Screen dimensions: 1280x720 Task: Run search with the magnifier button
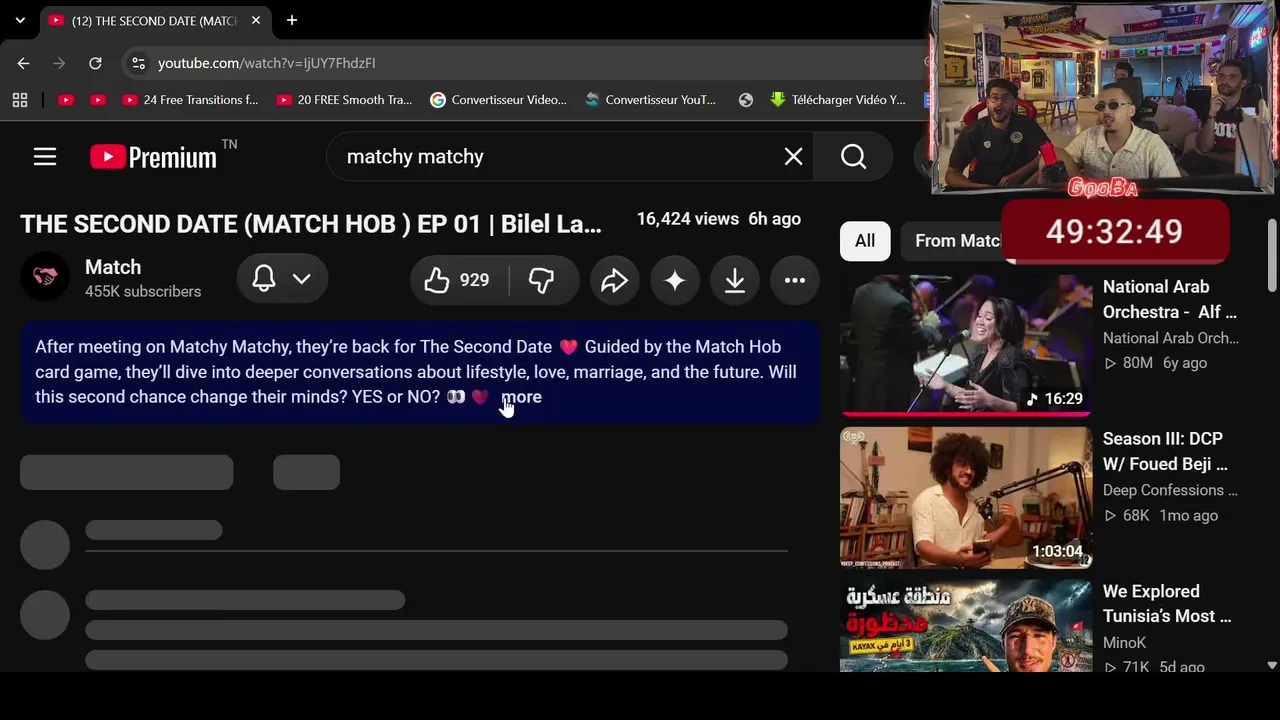(x=853, y=157)
